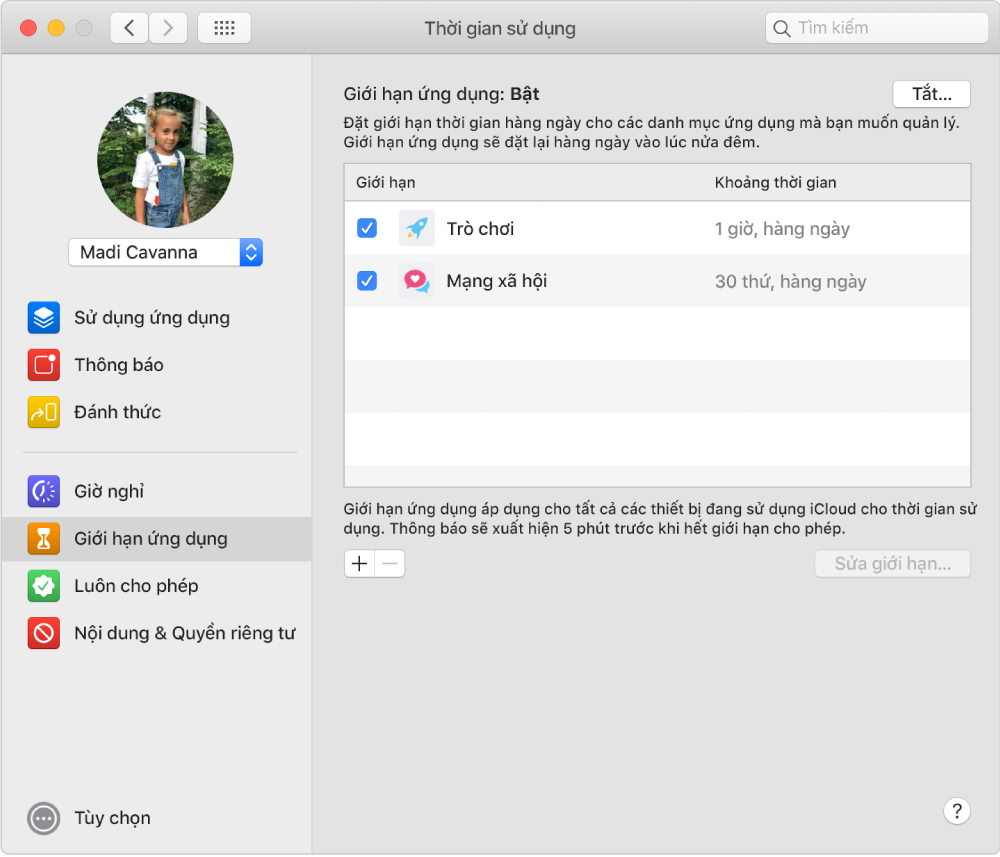Go back with the left chevron button
Viewport: 1000px width, 857px height.
coord(129,28)
